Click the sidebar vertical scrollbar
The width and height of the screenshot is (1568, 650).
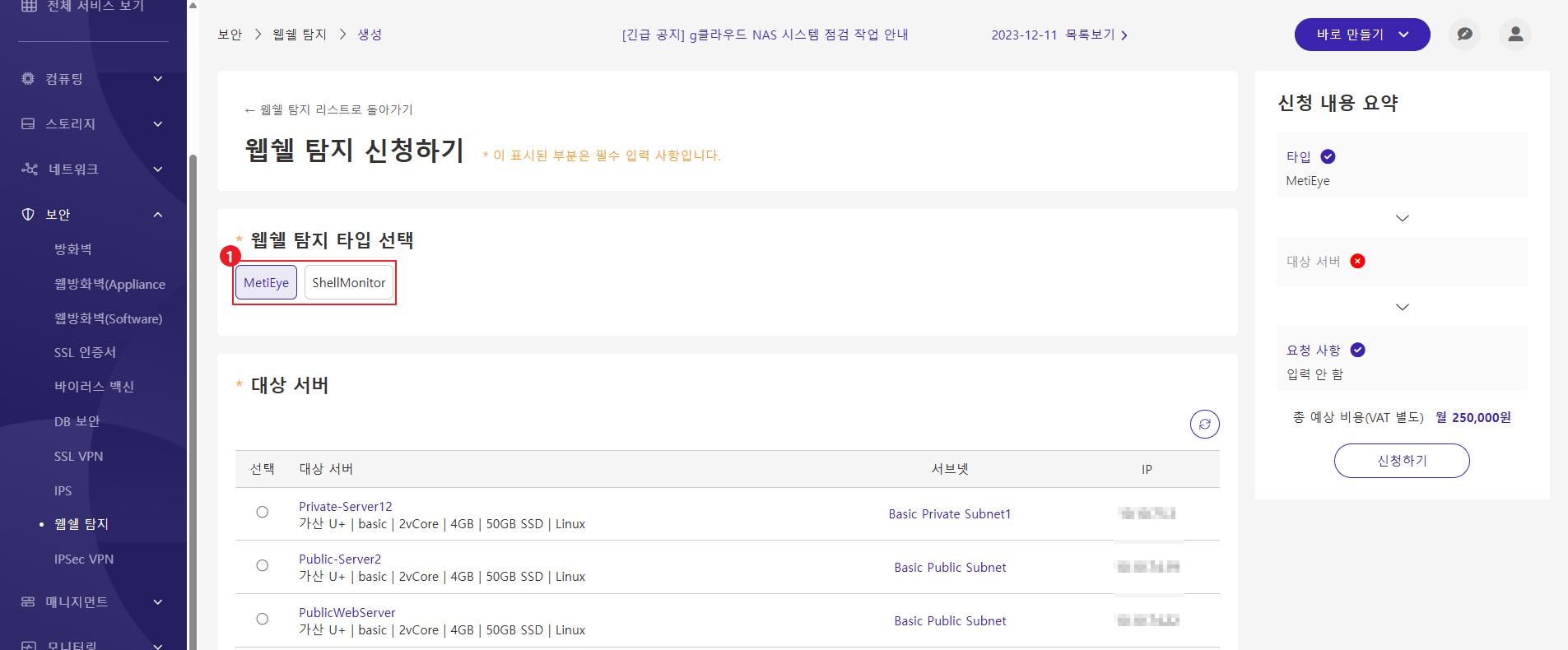pyautogui.click(x=193, y=403)
